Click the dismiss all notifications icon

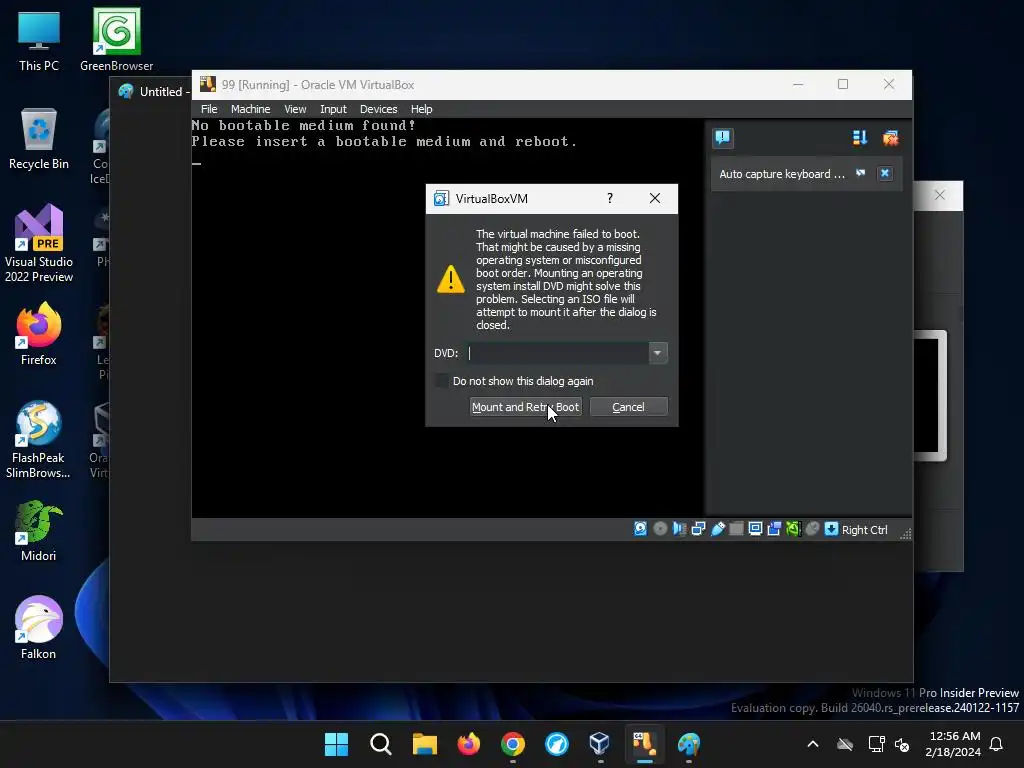(x=890, y=138)
